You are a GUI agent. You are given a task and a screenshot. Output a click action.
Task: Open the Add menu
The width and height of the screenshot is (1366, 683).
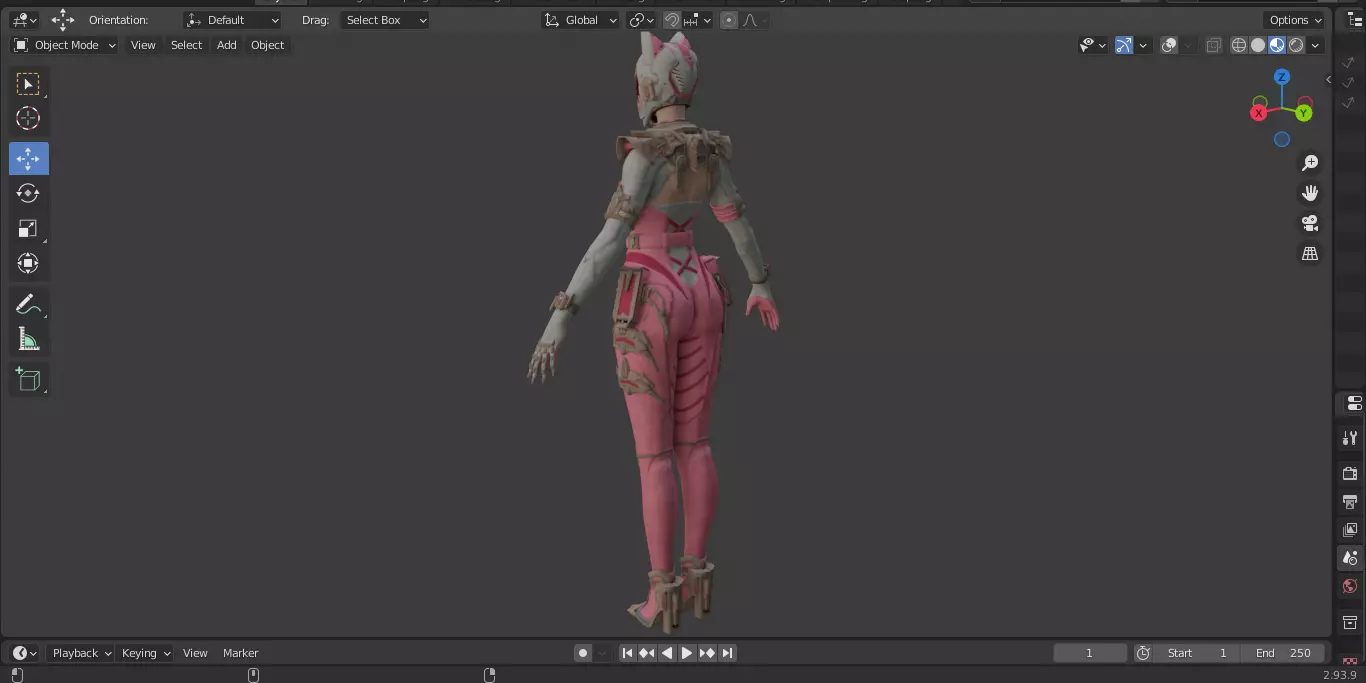click(x=227, y=45)
